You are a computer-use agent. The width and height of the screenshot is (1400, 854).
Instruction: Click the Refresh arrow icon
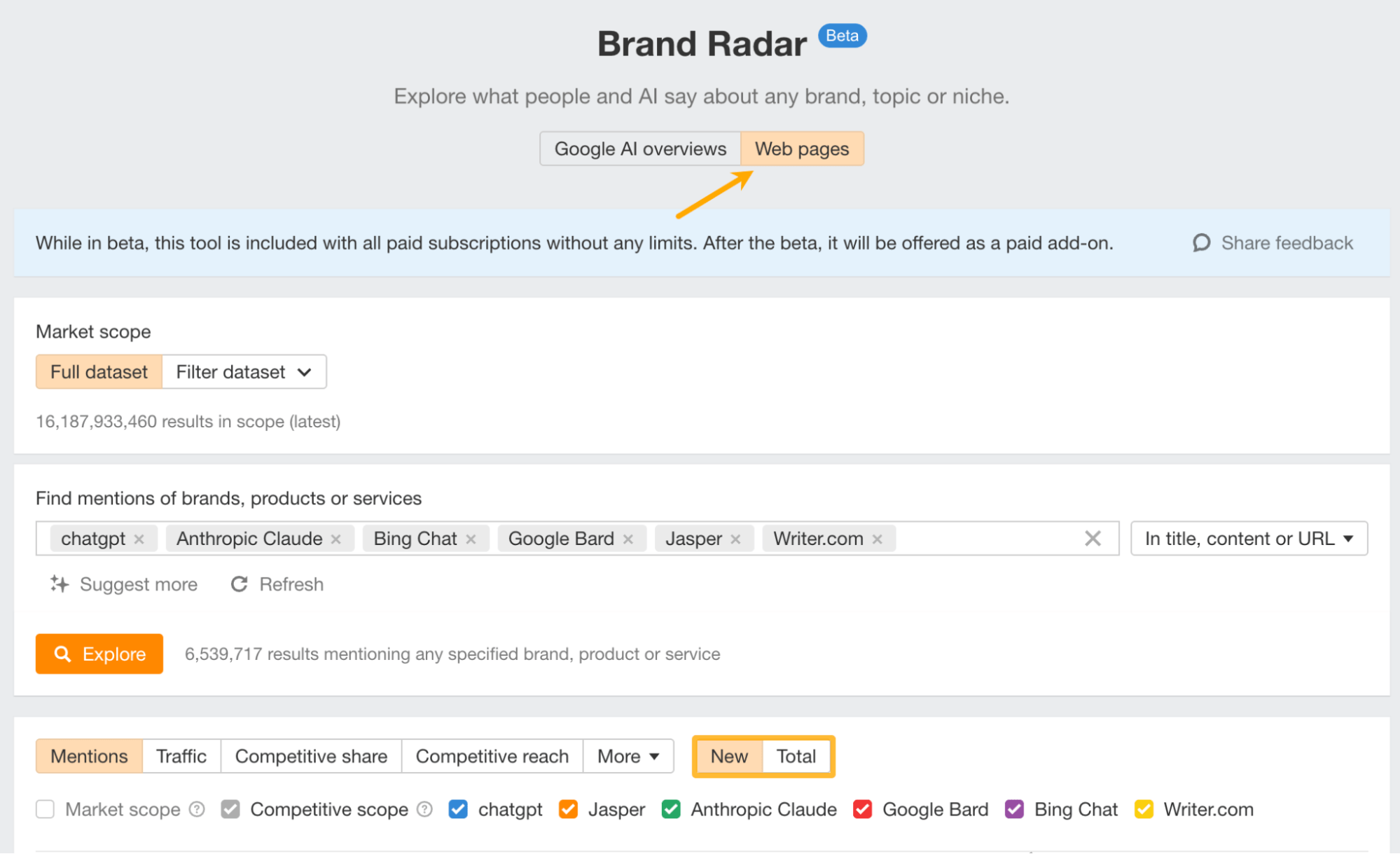240,584
